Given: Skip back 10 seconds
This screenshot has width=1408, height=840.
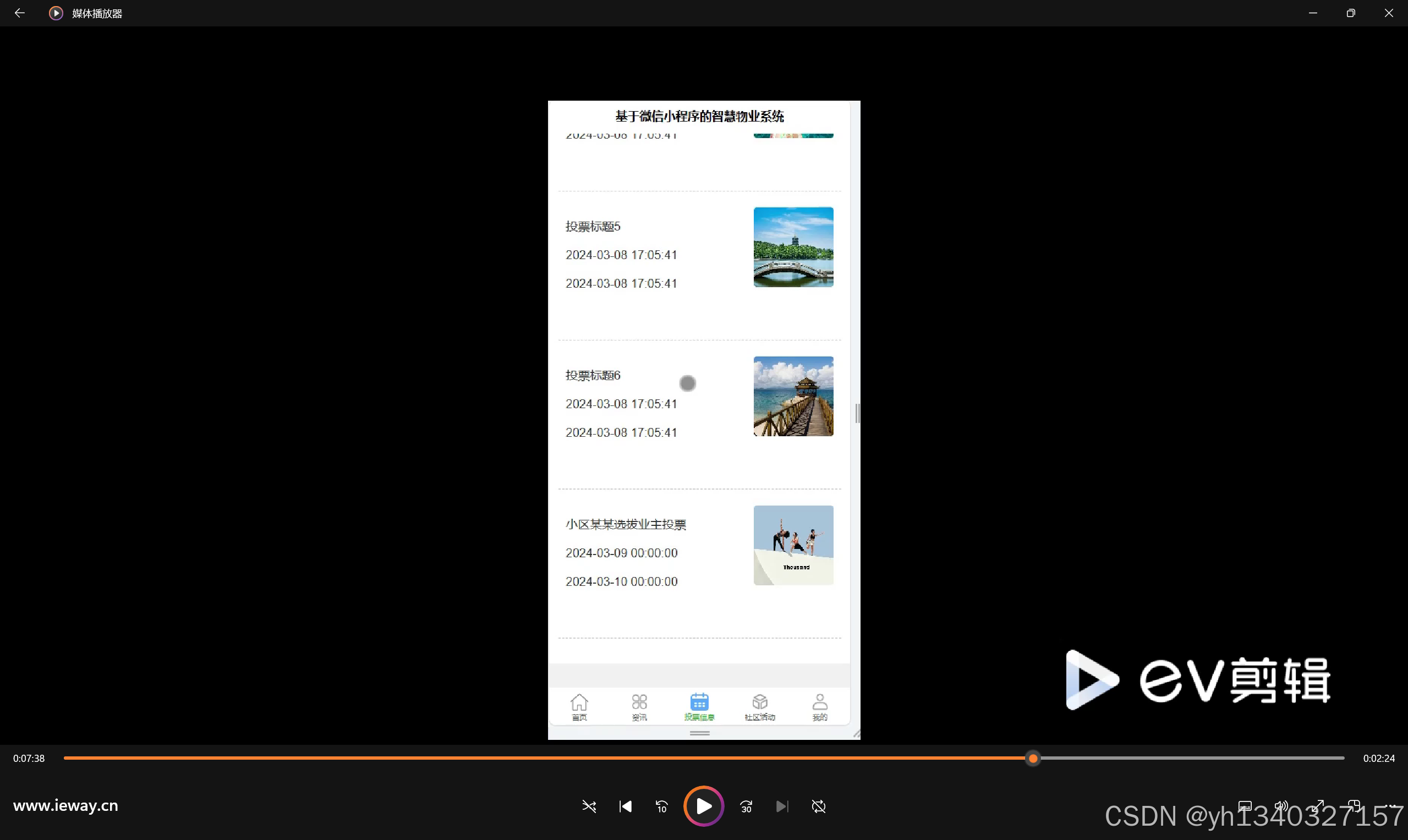Looking at the screenshot, I should point(661,806).
